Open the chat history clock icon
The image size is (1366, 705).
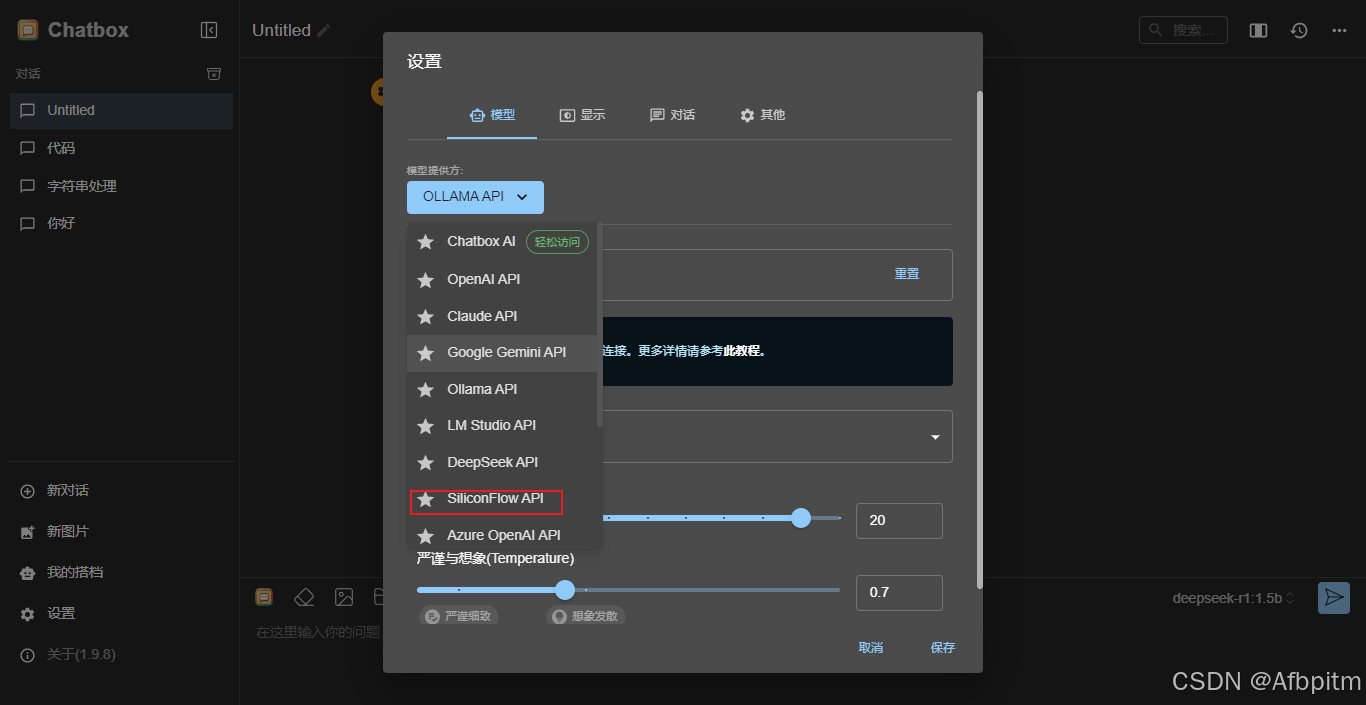tap(1299, 31)
